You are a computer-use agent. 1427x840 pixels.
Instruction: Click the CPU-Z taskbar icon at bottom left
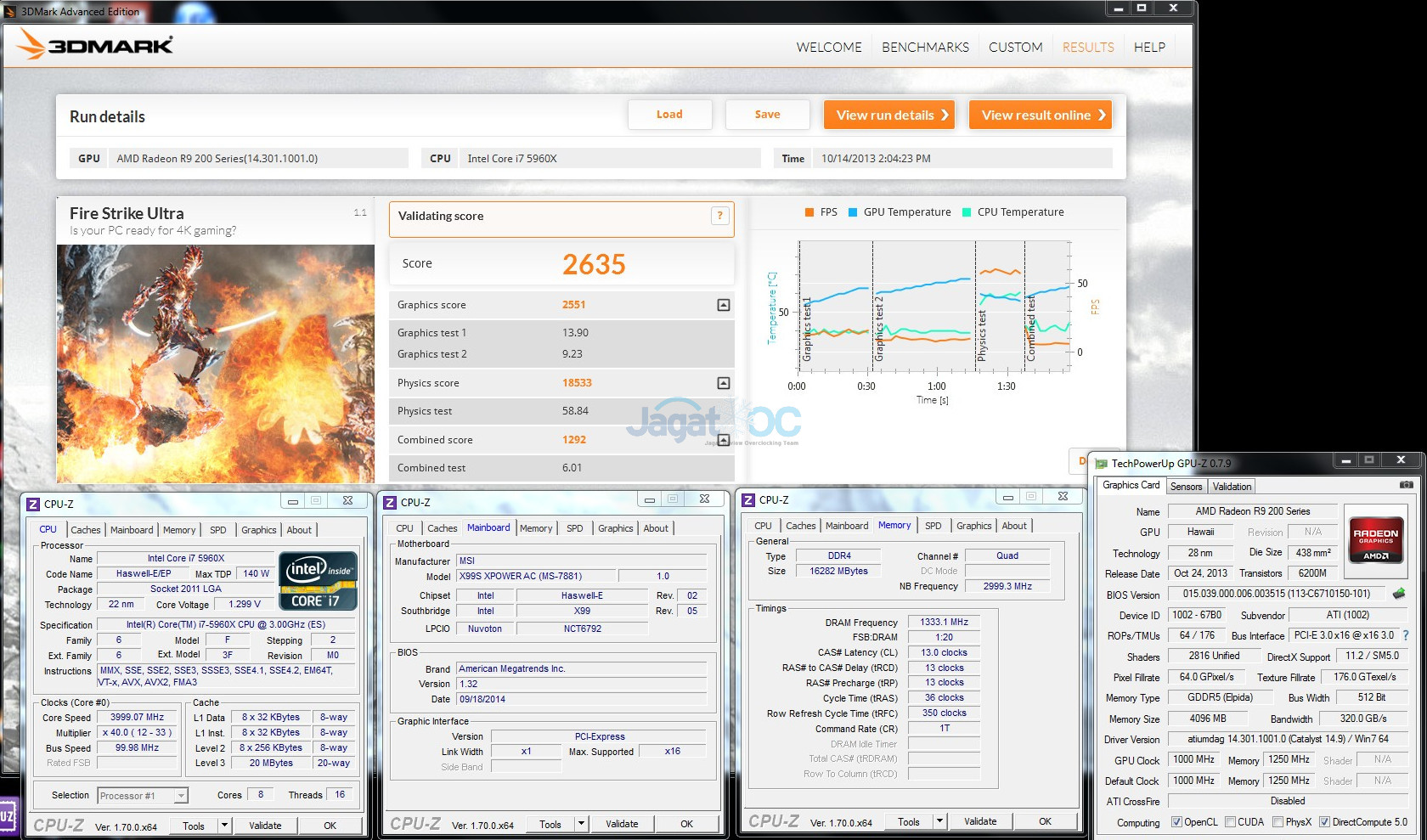8,816
